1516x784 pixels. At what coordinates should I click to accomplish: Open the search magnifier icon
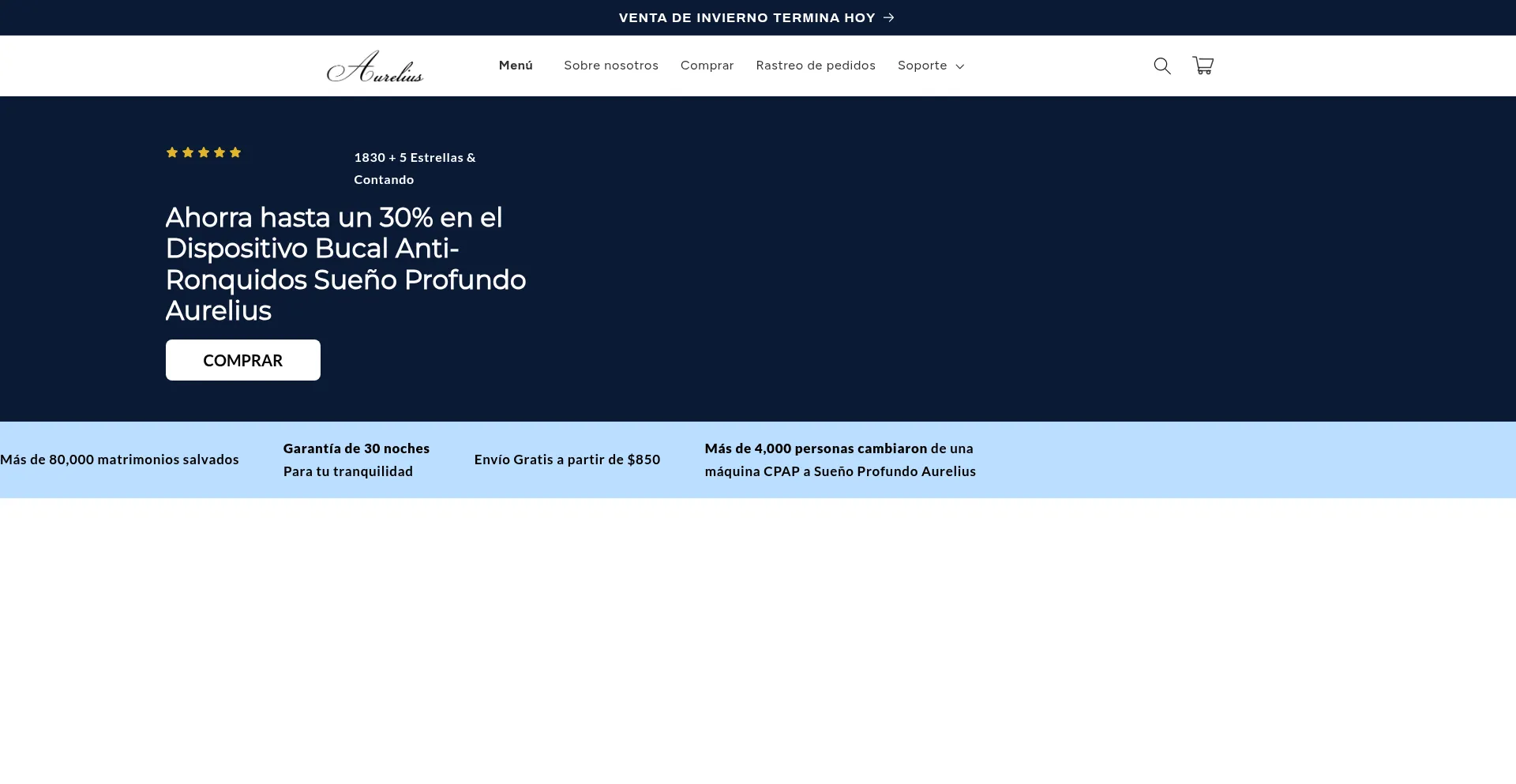click(x=1161, y=66)
